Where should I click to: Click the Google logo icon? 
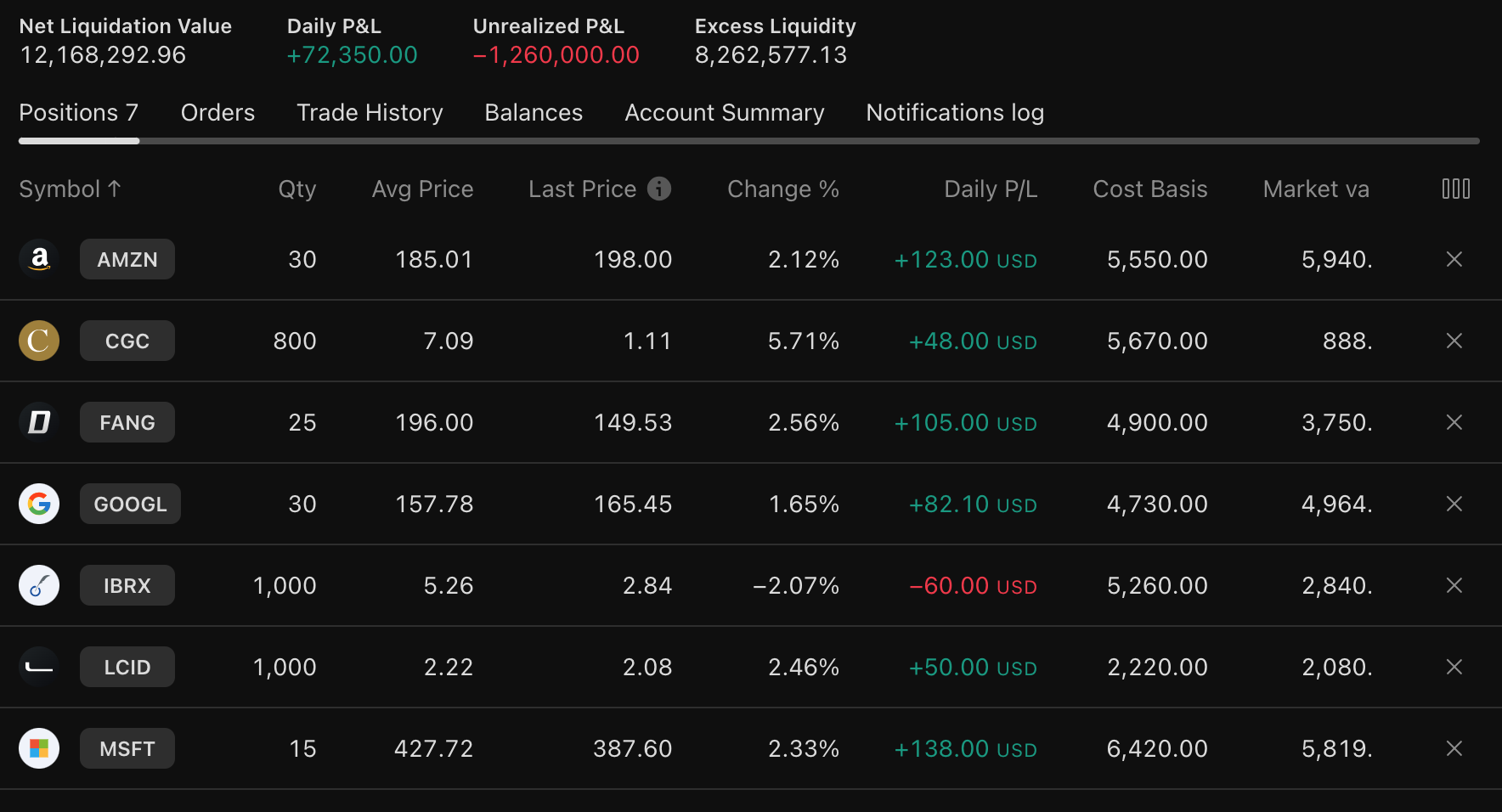pyautogui.click(x=39, y=504)
